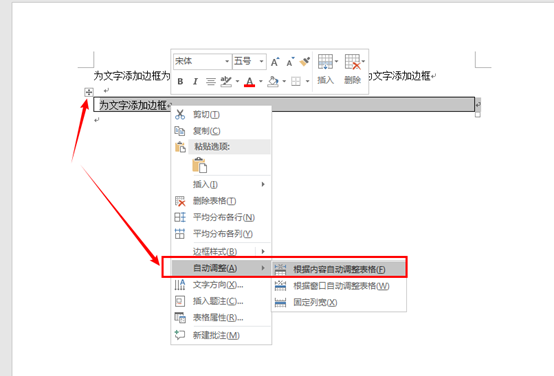Open the Delete (删除) dropdown arrow in mini toolbar

[x=363, y=61]
